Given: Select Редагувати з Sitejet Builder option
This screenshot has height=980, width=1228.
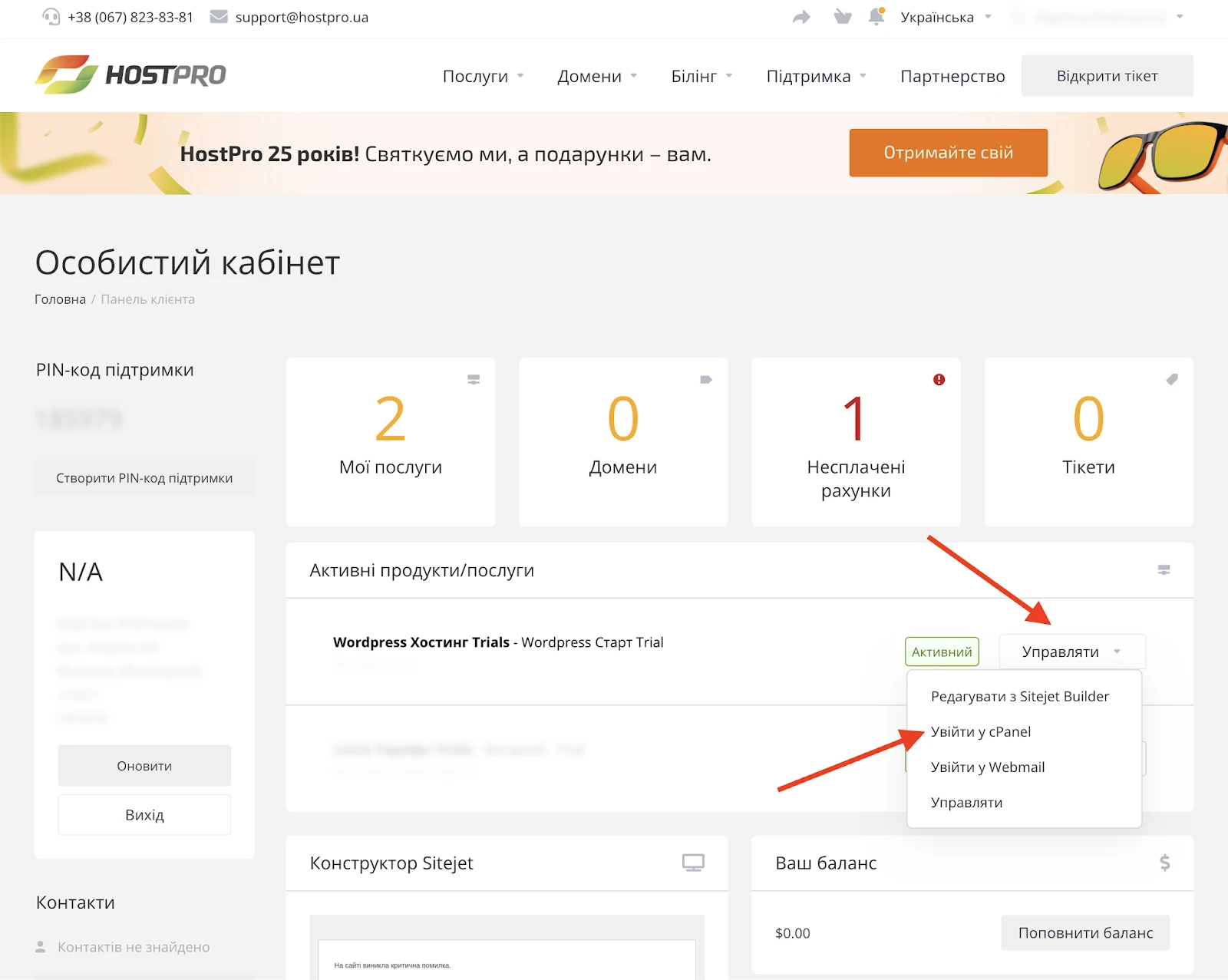Looking at the screenshot, I should pyautogui.click(x=1019, y=696).
